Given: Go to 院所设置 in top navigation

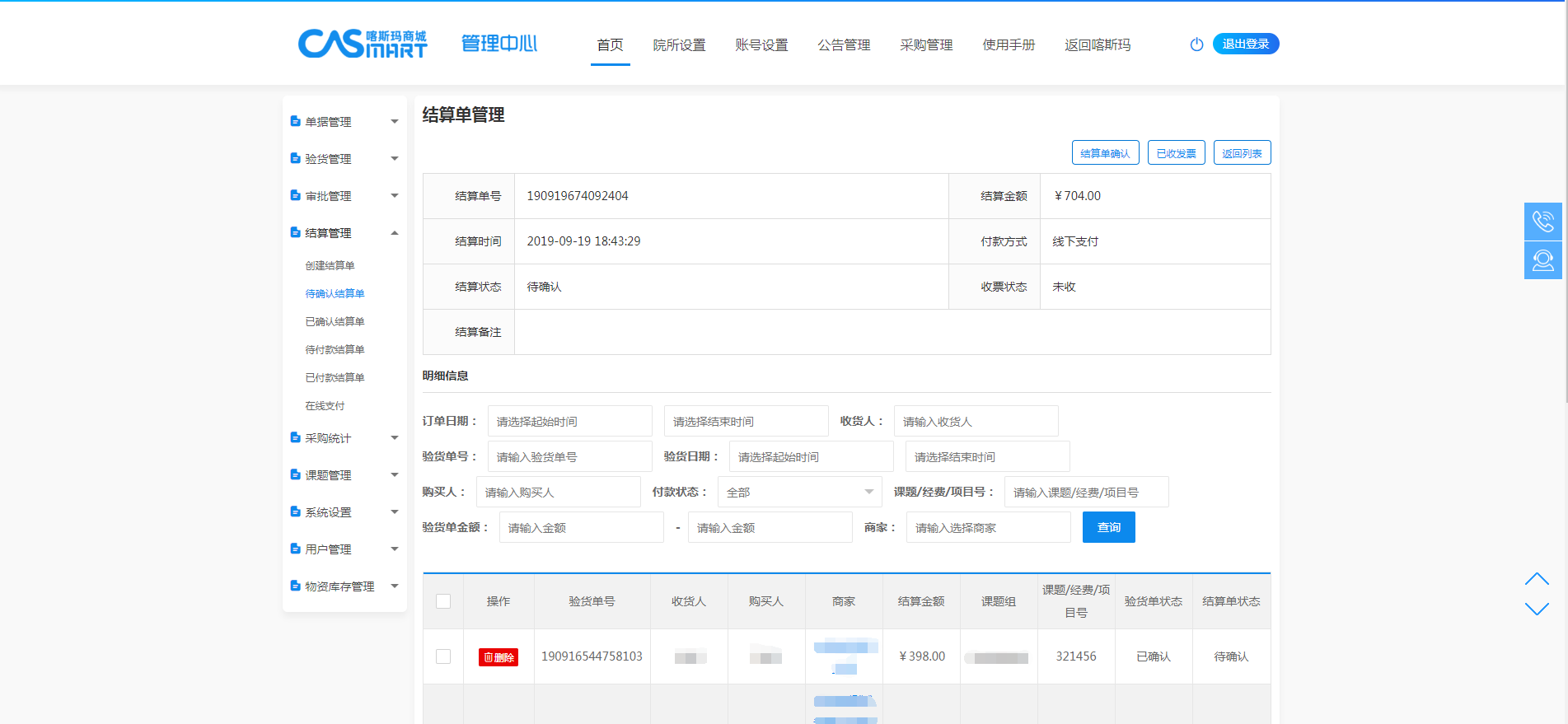Looking at the screenshot, I should click(x=679, y=44).
